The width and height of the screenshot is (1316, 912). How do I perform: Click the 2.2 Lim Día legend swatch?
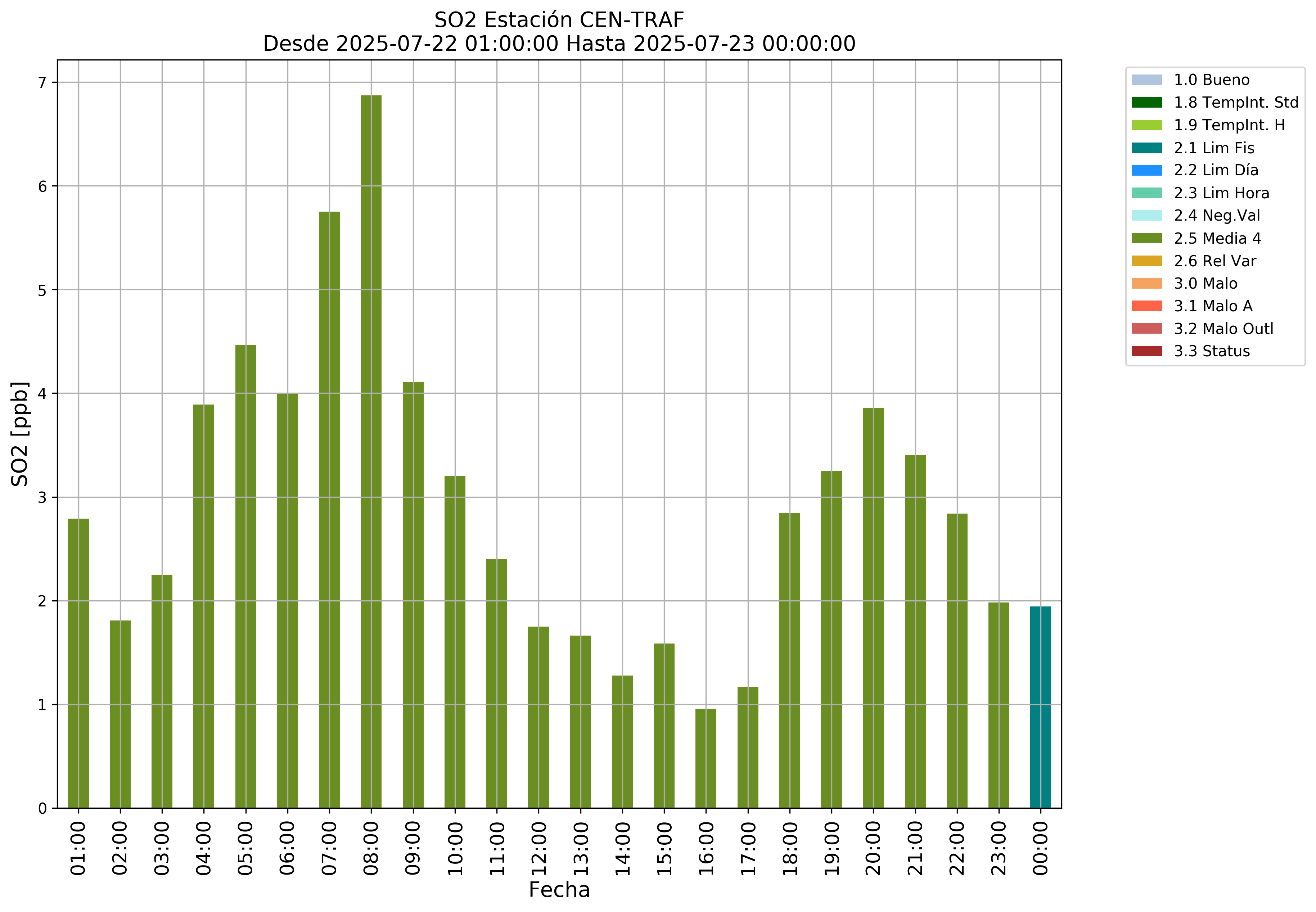pyautogui.click(x=1146, y=170)
